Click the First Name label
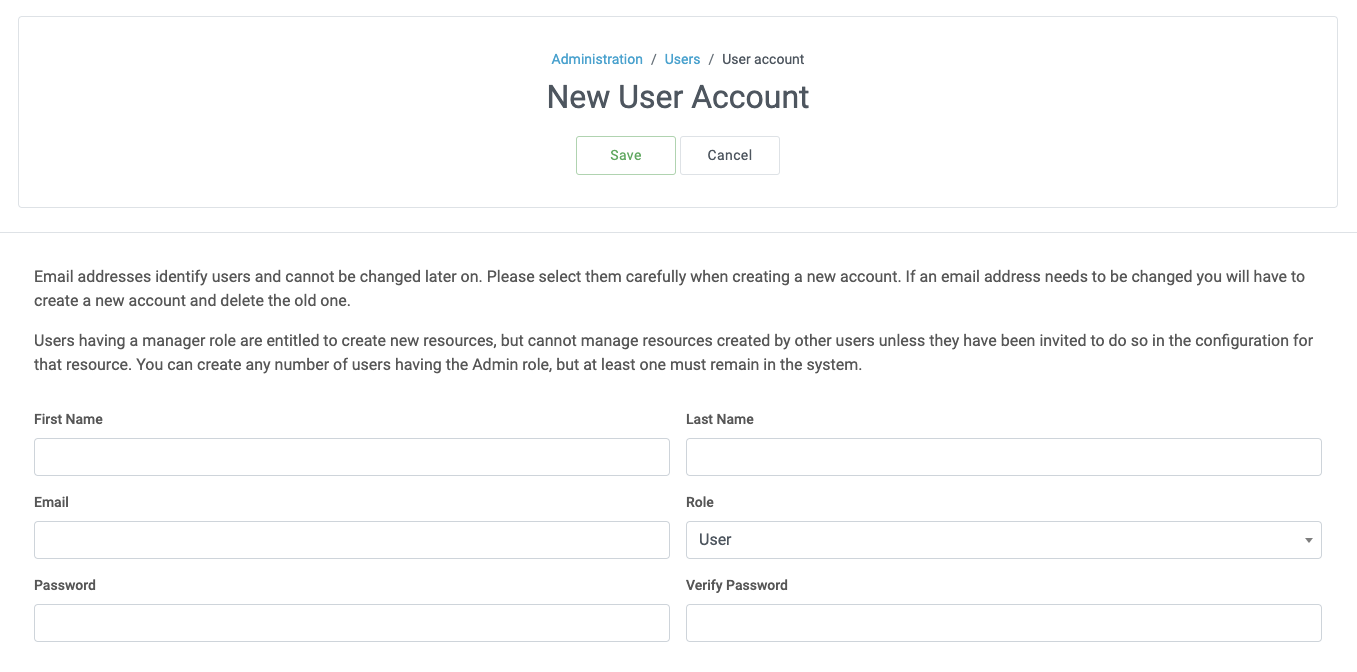This screenshot has height=672, width=1357. [x=68, y=419]
